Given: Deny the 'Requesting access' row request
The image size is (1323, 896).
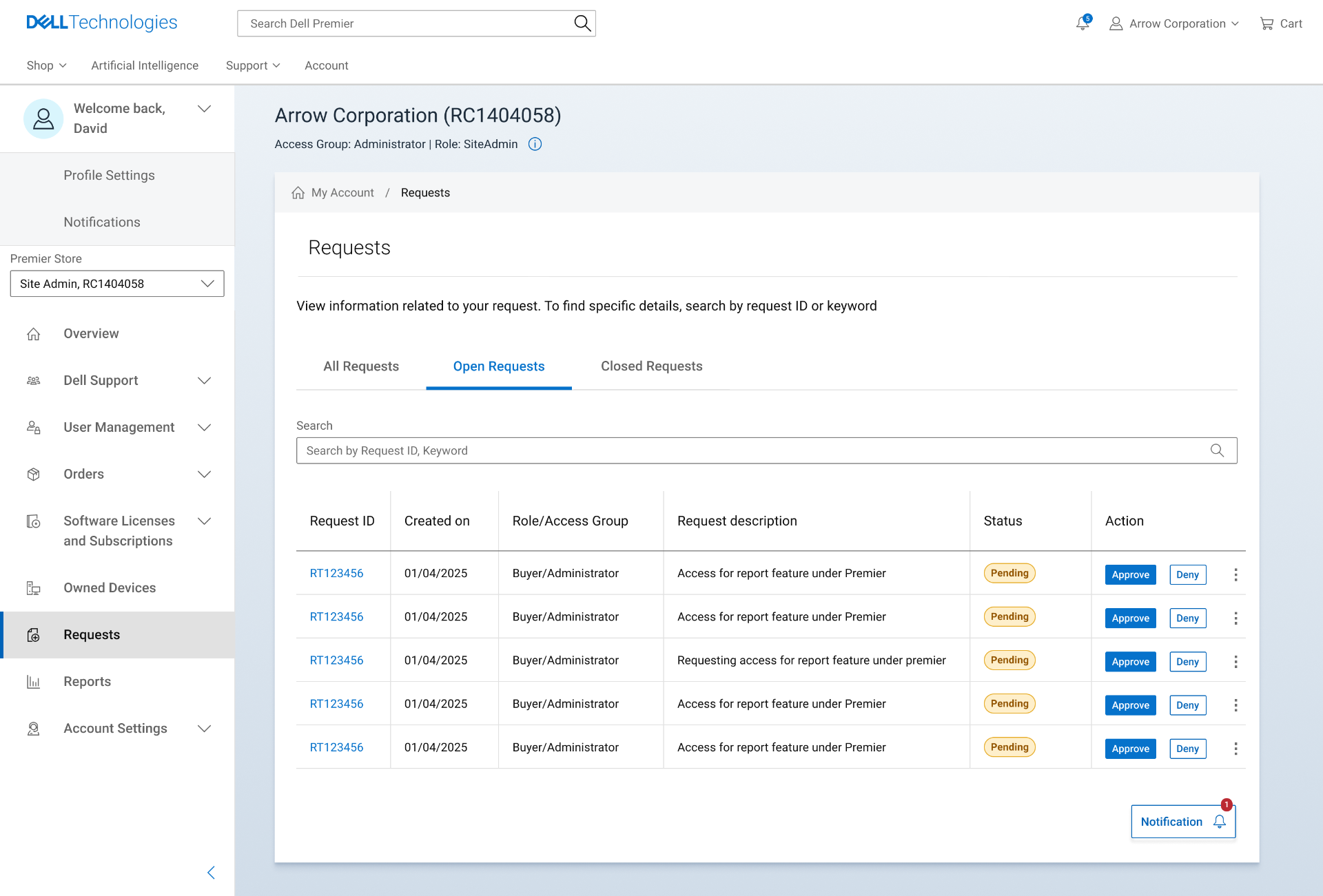Looking at the screenshot, I should coord(1188,662).
